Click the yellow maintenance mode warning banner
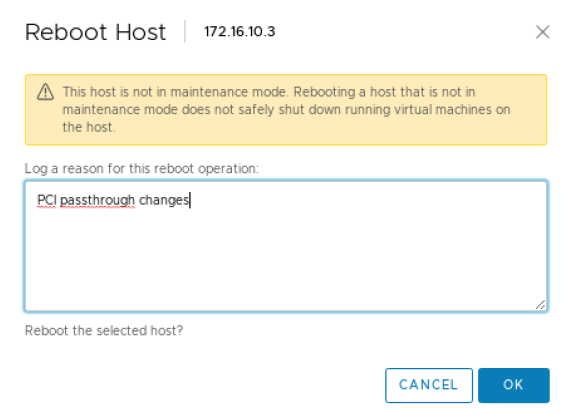This screenshot has width=569, height=420. click(286, 110)
